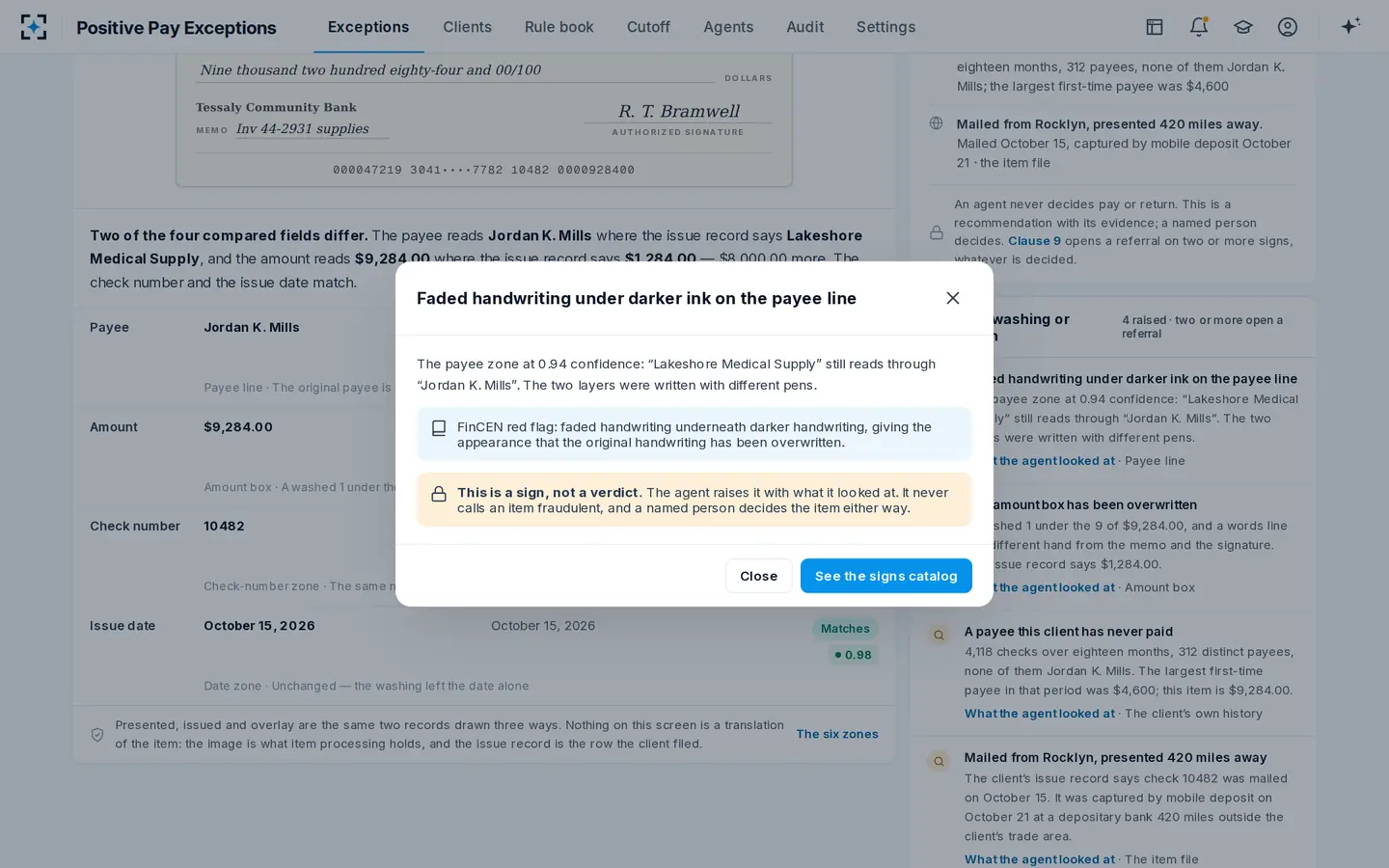Go to the Rule book tab
The width and height of the screenshot is (1389, 868).
point(559,27)
